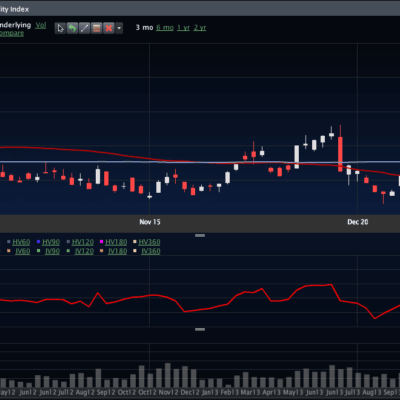The width and height of the screenshot is (400, 400).
Task: Click the magenta HV180 color swatch
Action: pyautogui.click(x=102, y=242)
